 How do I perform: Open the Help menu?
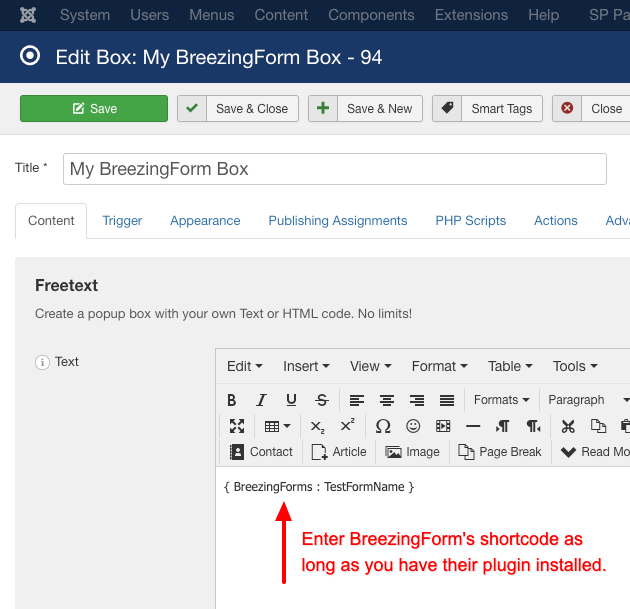(544, 15)
